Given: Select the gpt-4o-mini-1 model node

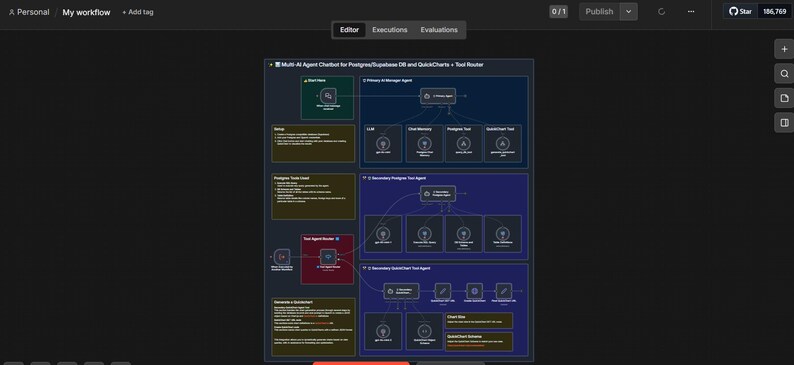Looking at the screenshot, I should [x=383, y=233].
